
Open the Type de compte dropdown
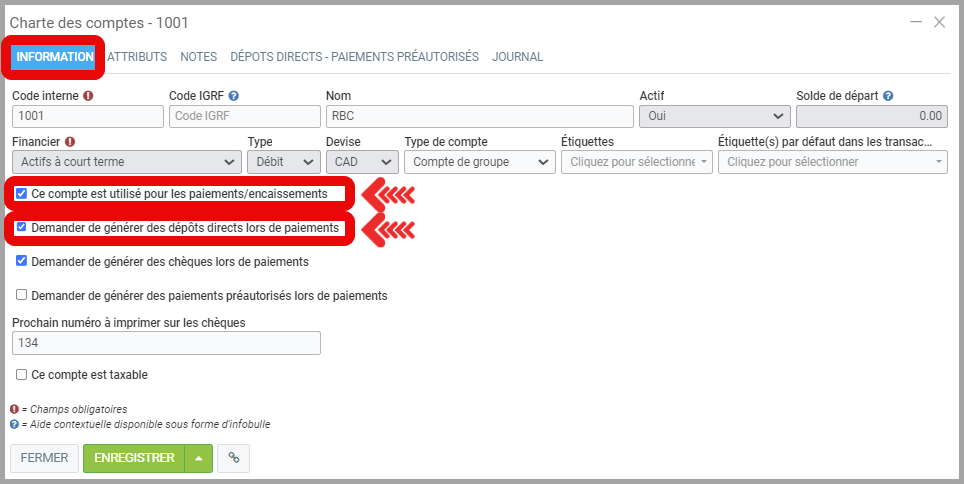tap(479, 162)
